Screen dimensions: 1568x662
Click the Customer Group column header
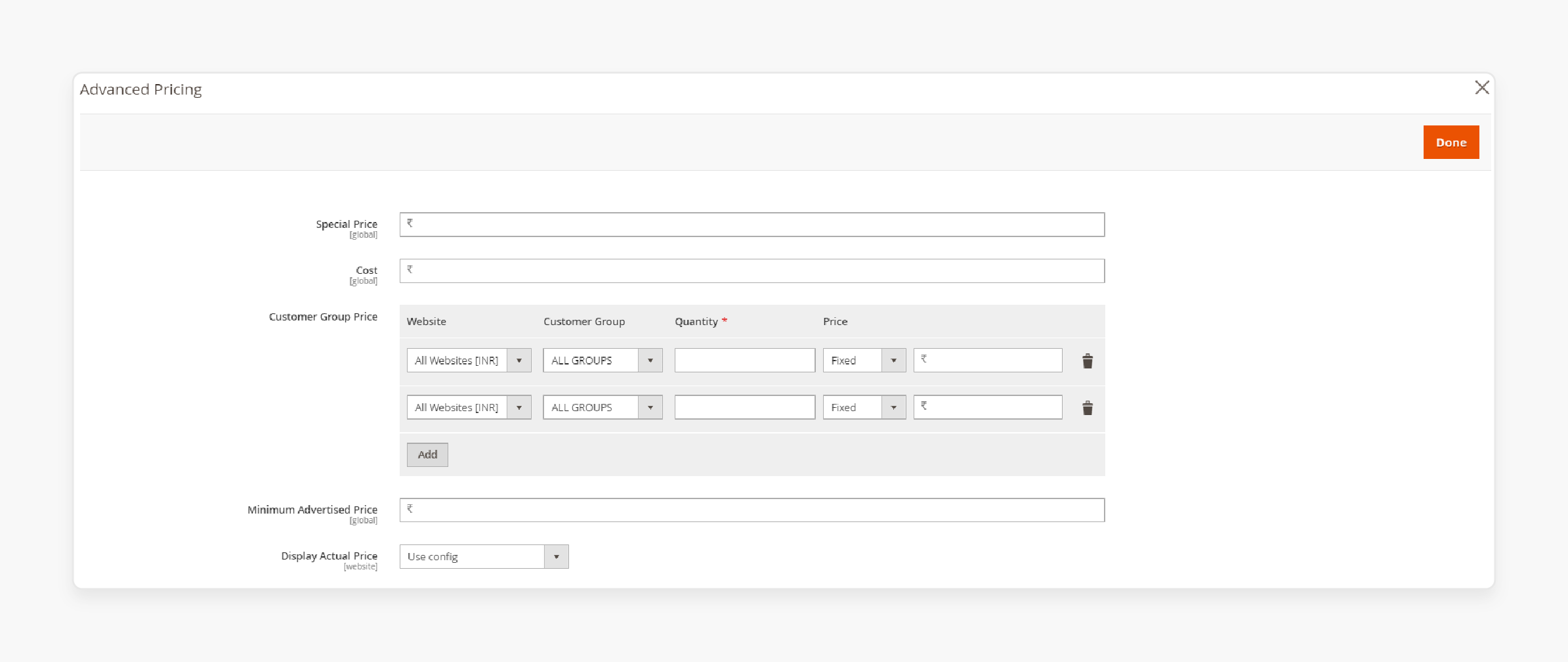pyautogui.click(x=584, y=321)
